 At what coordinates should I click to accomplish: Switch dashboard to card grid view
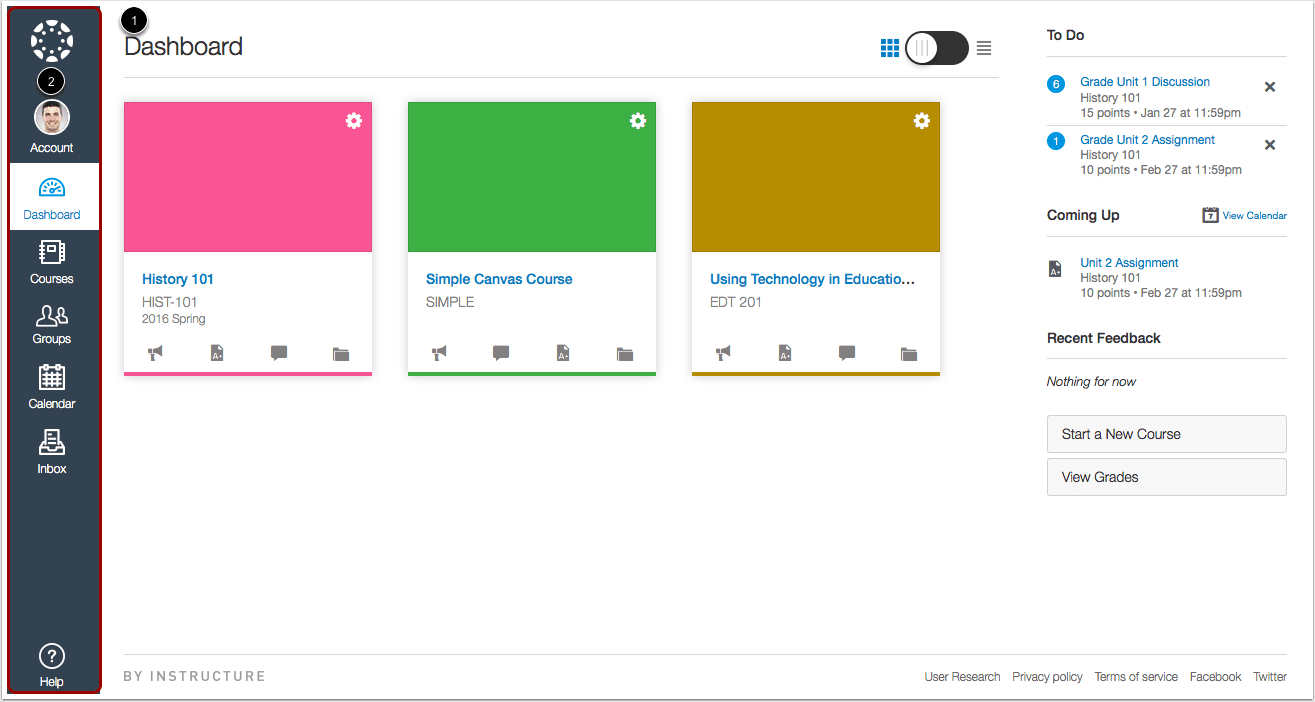(890, 47)
